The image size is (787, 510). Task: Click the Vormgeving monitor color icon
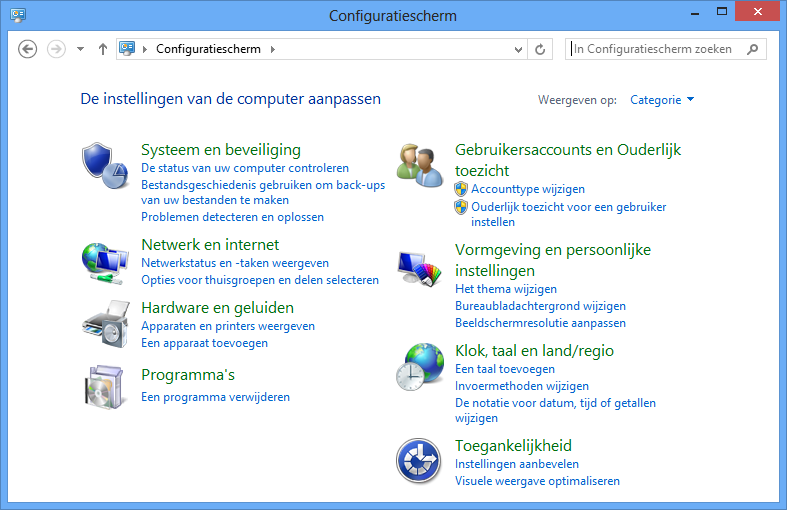coord(420,269)
